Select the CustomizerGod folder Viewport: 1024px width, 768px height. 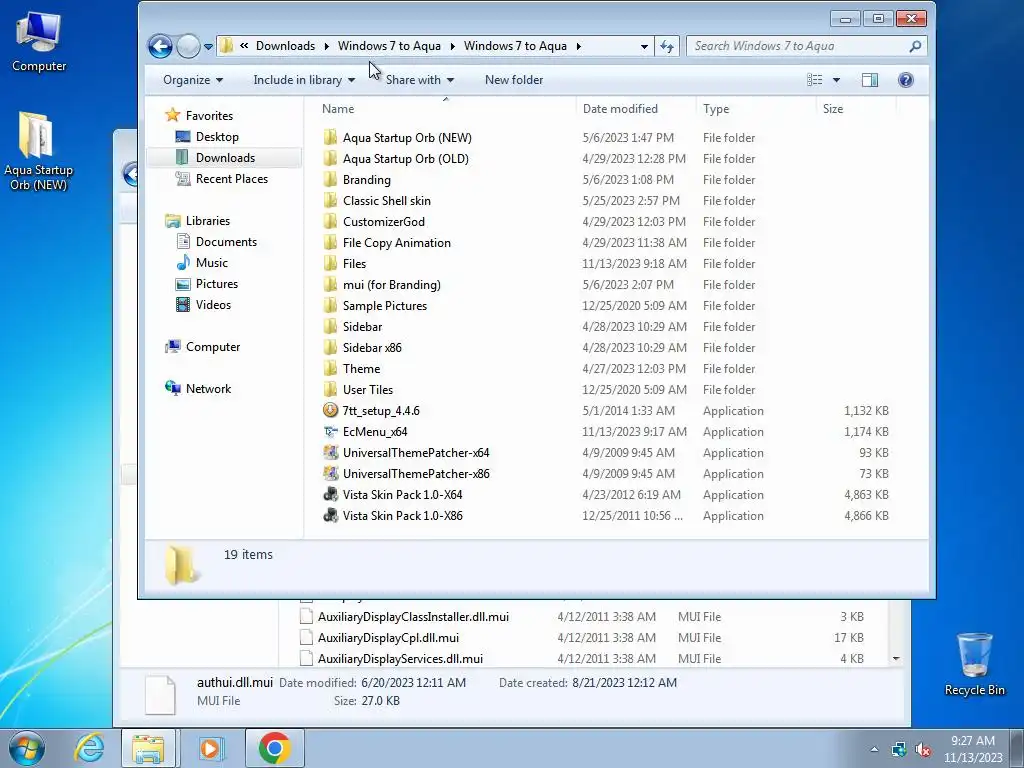coord(383,221)
